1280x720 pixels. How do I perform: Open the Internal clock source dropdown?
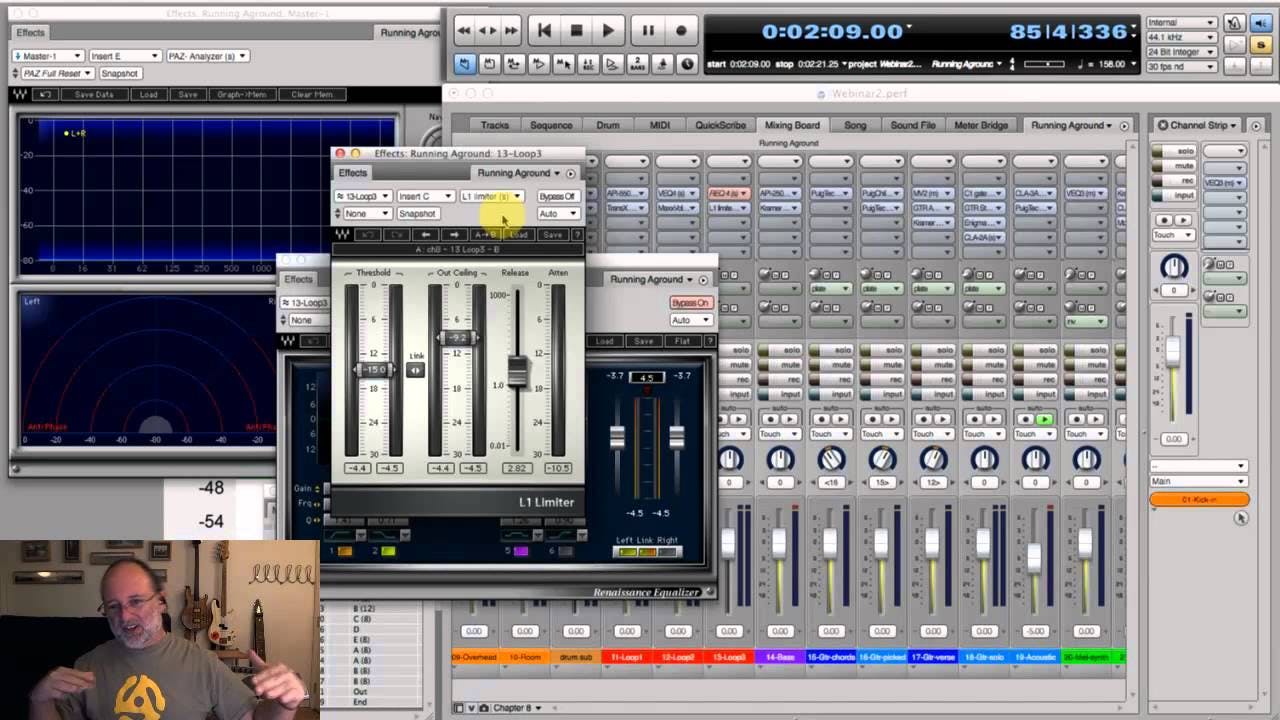click(x=1181, y=22)
